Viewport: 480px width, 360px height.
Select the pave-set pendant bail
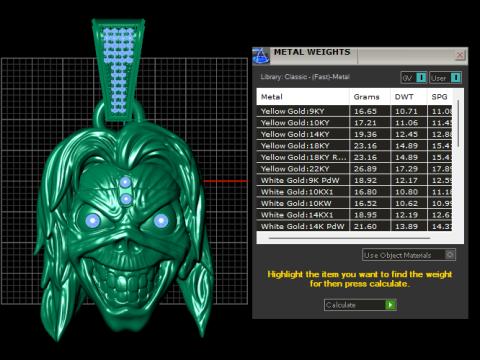(x=118, y=70)
